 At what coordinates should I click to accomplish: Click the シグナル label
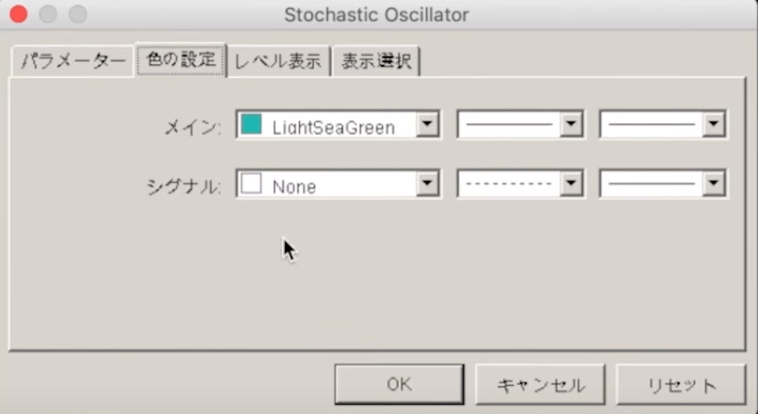tap(184, 187)
